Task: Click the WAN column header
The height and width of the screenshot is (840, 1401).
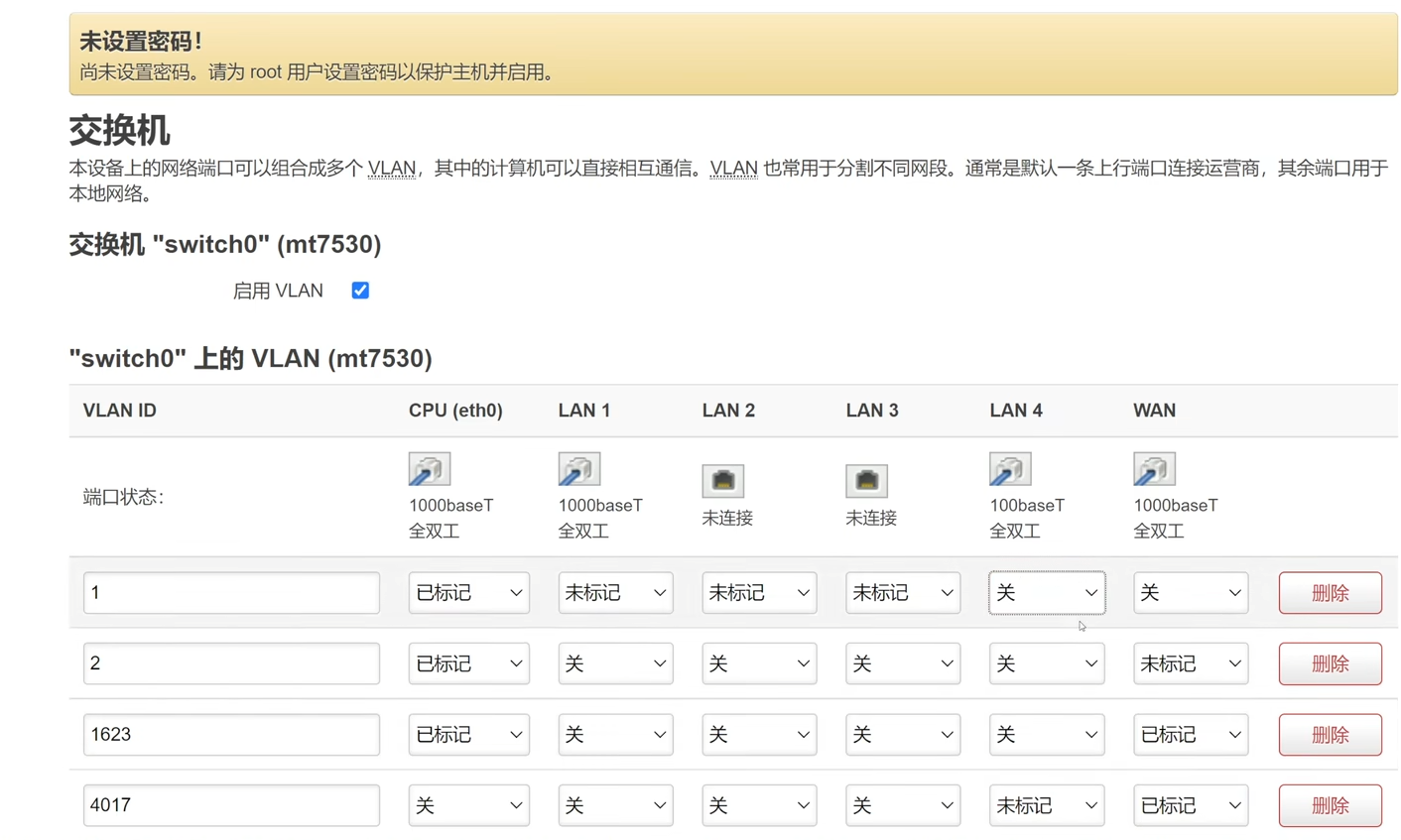Action: coord(1155,411)
